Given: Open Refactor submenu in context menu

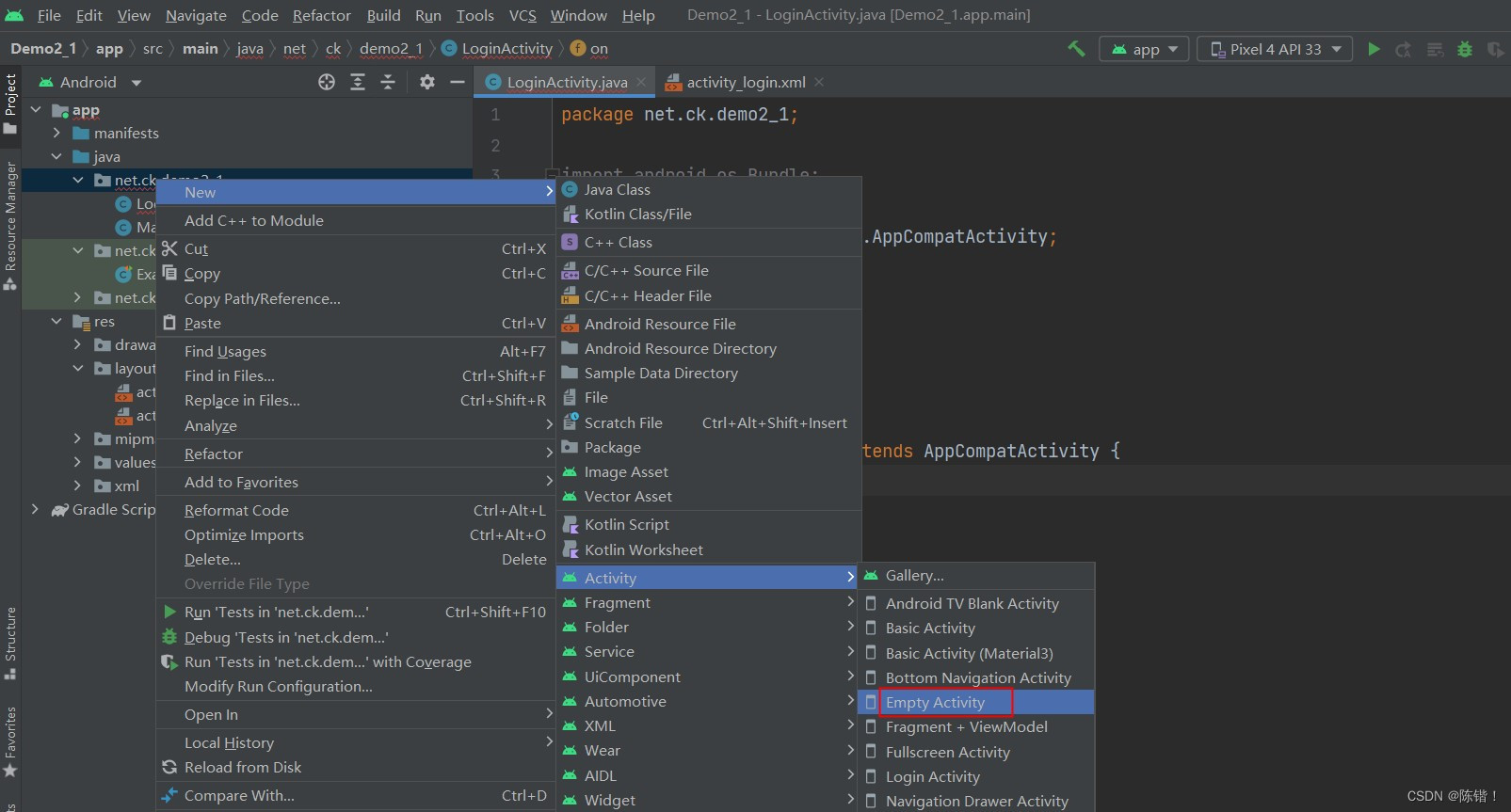Looking at the screenshot, I should pos(356,454).
